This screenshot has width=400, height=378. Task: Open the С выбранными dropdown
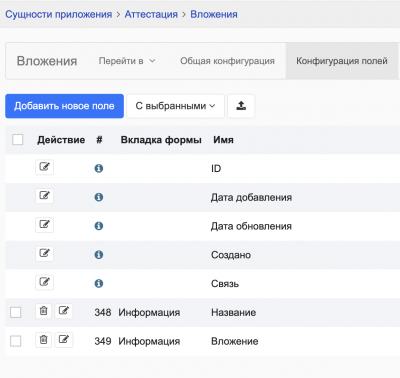pos(175,106)
